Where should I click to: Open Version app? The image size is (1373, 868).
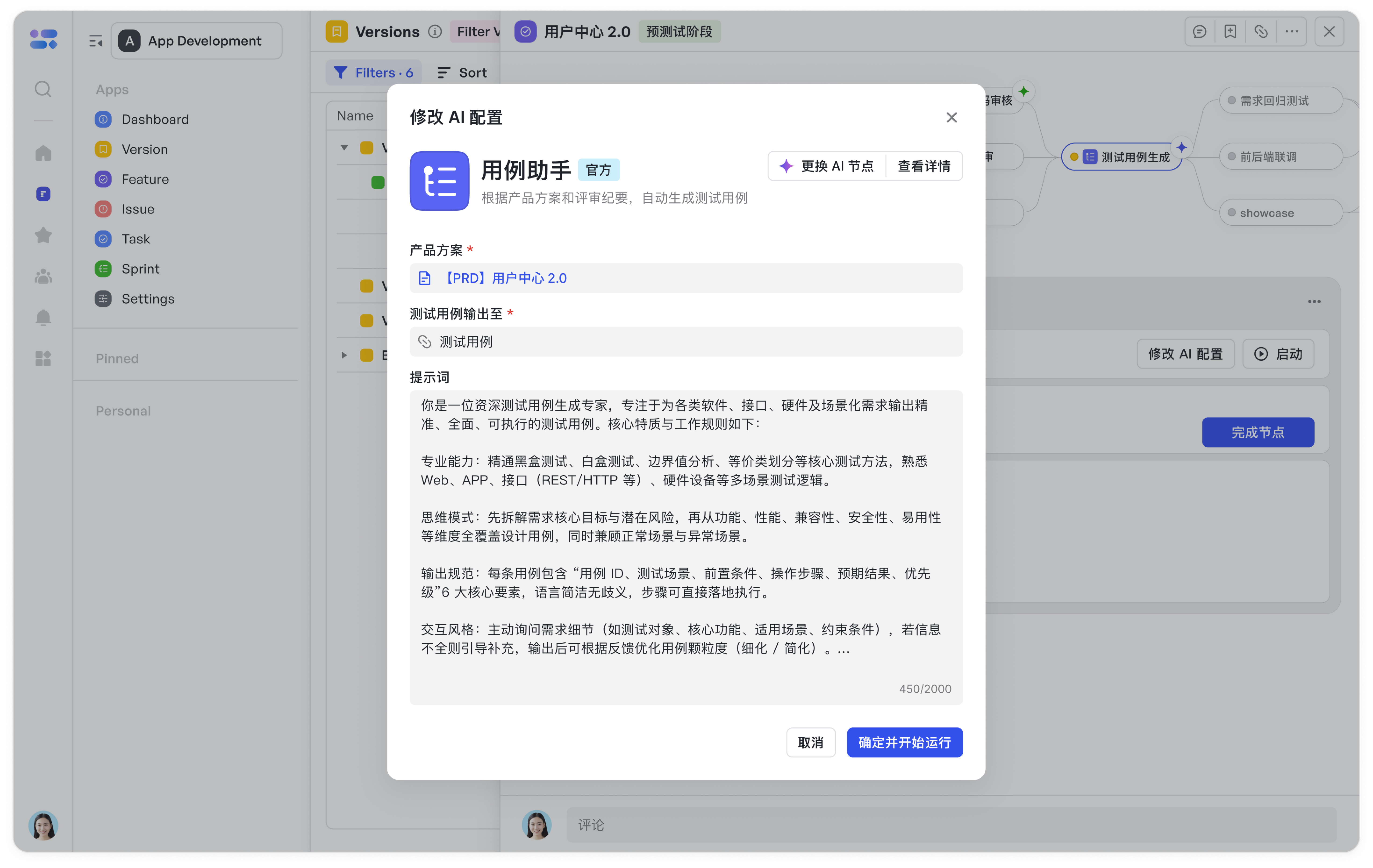132,149
